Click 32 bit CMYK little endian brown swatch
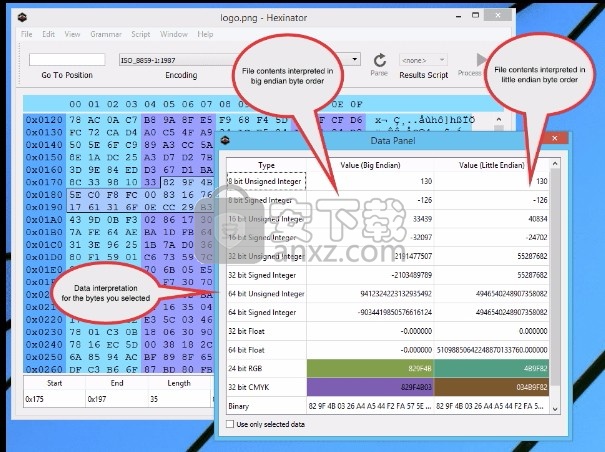605x452 pixels. [x=492, y=387]
